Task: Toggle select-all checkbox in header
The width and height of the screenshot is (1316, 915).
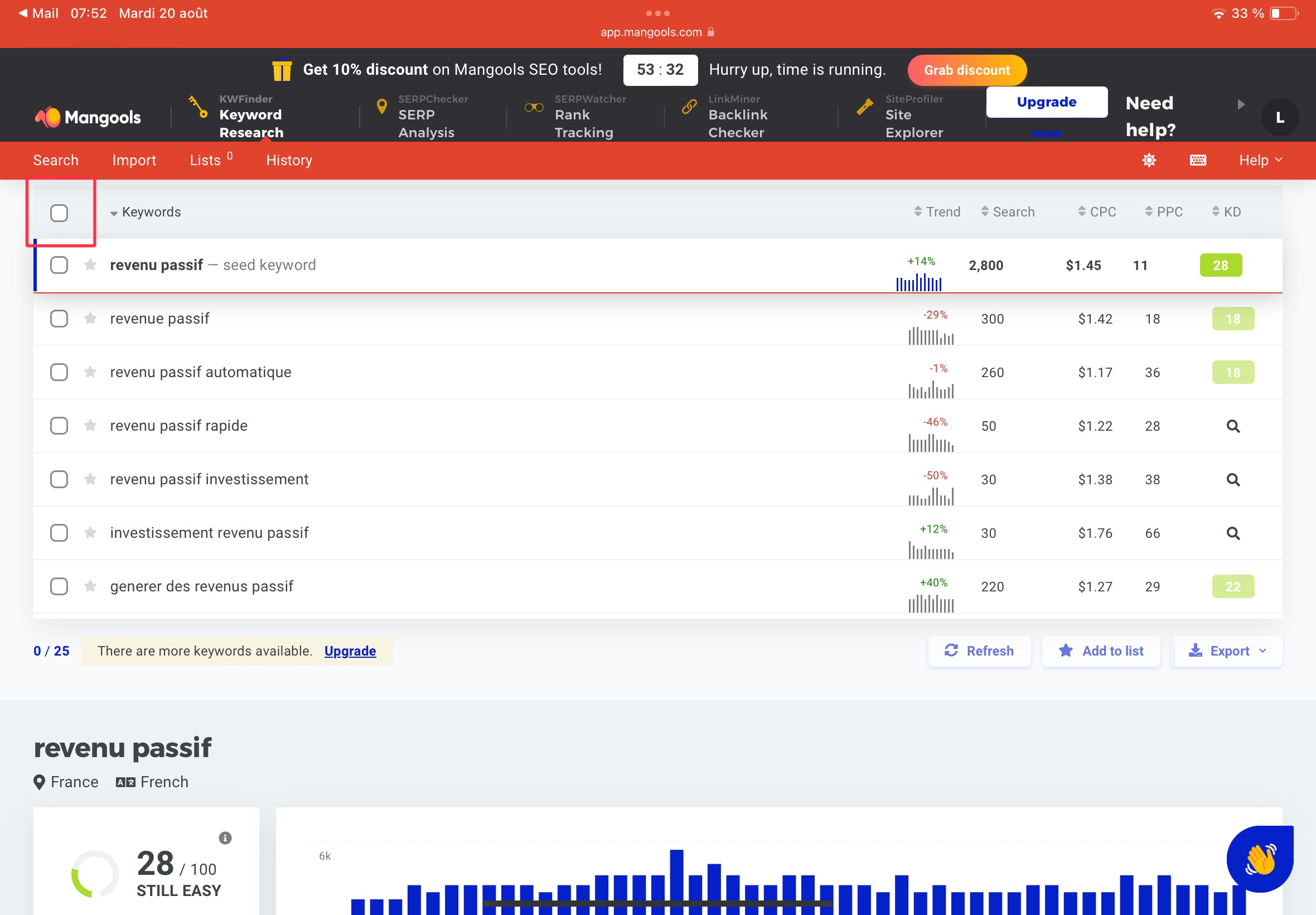Action: (x=59, y=211)
